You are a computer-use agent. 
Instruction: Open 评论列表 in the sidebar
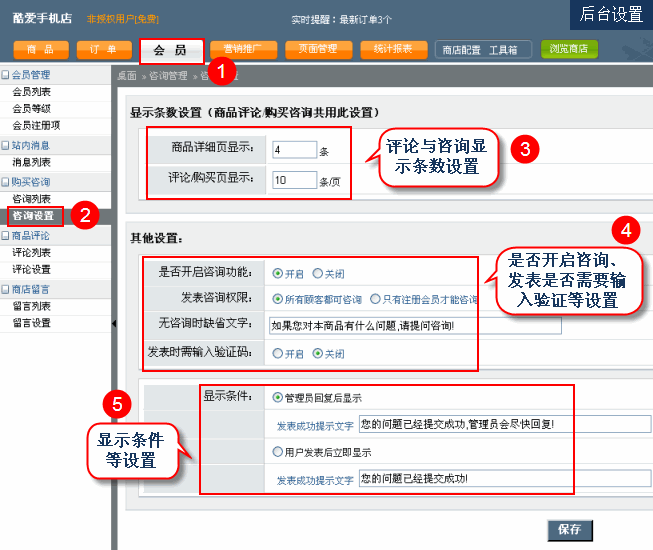pos(32,253)
